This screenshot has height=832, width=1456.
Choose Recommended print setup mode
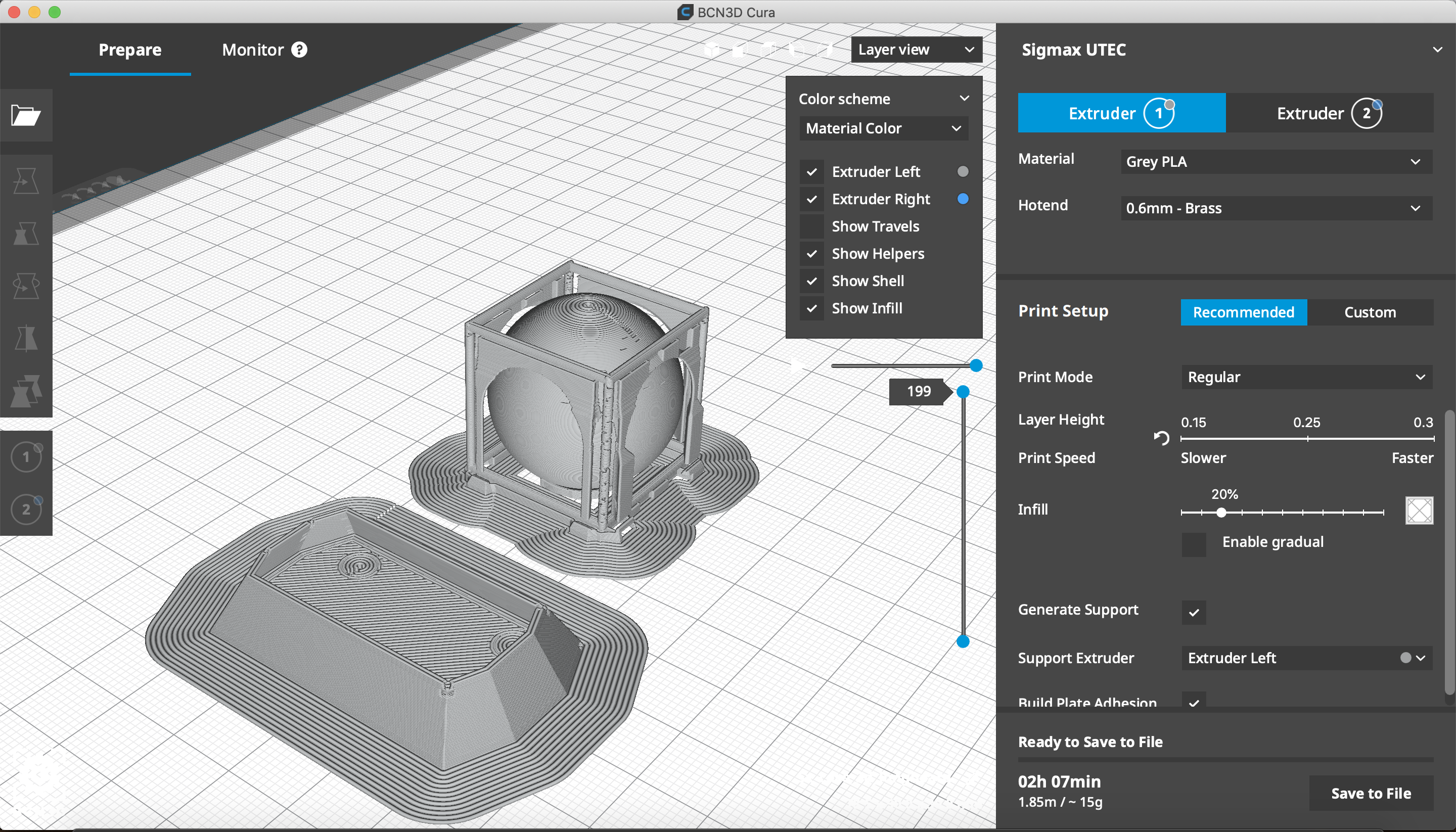1244,312
